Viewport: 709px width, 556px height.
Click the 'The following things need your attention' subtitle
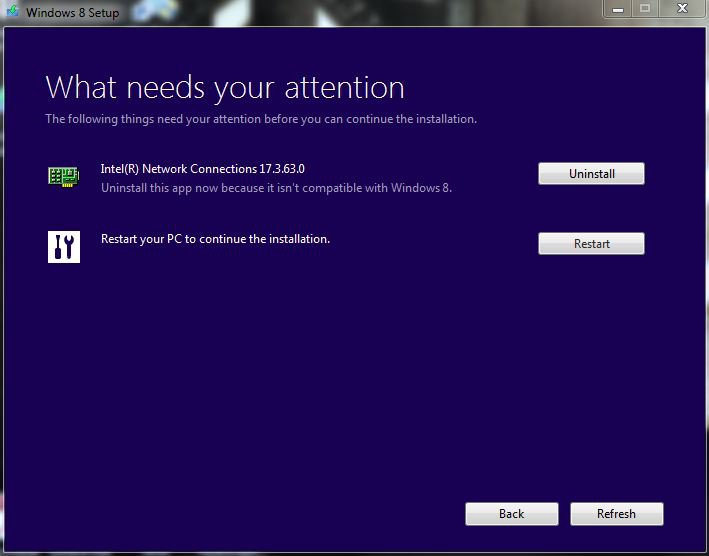click(x=261, y=119)
